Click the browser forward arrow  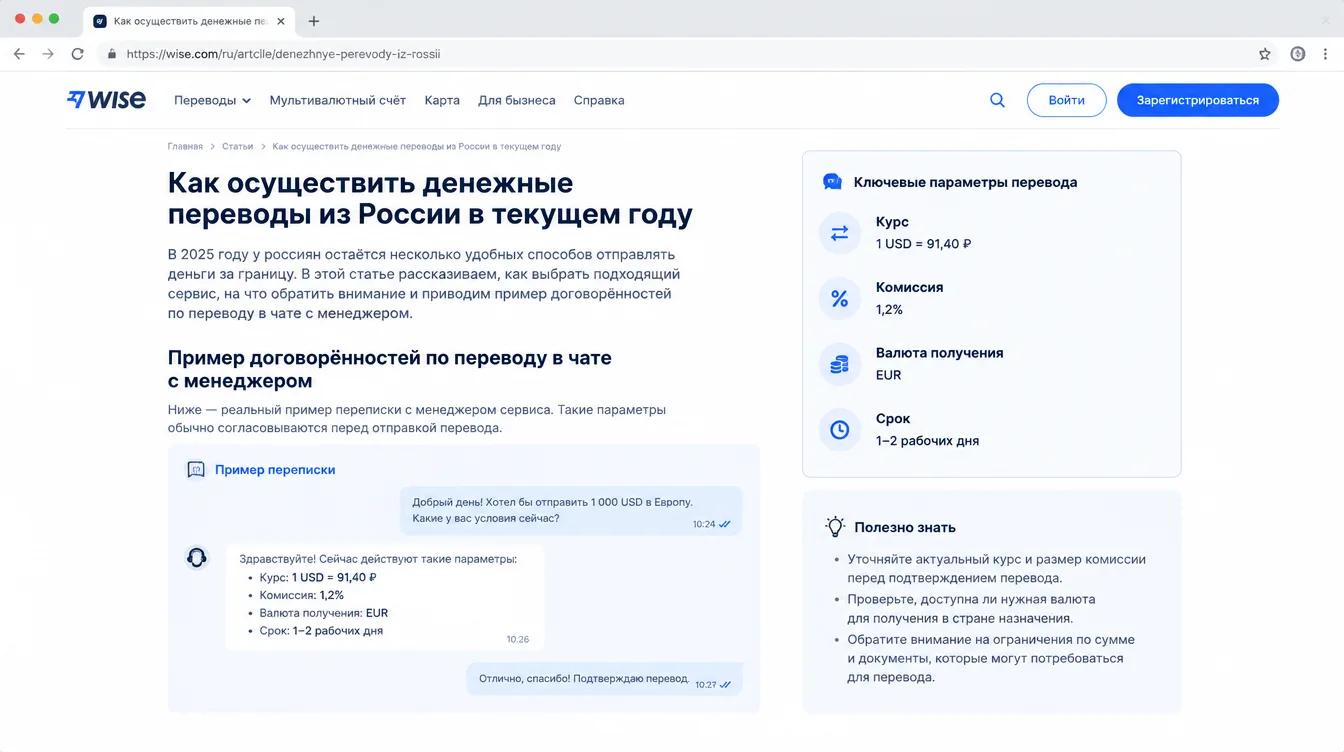click(48, 54)
